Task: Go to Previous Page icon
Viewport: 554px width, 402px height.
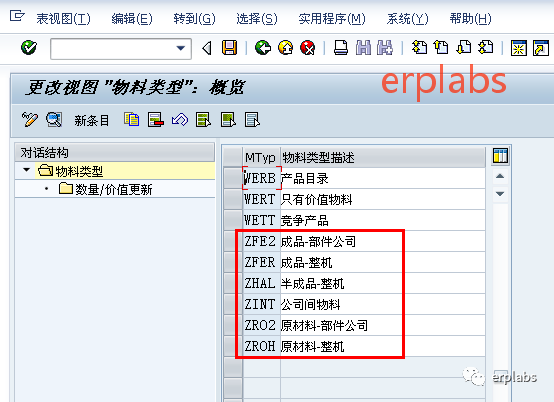Action: [441, 47]
